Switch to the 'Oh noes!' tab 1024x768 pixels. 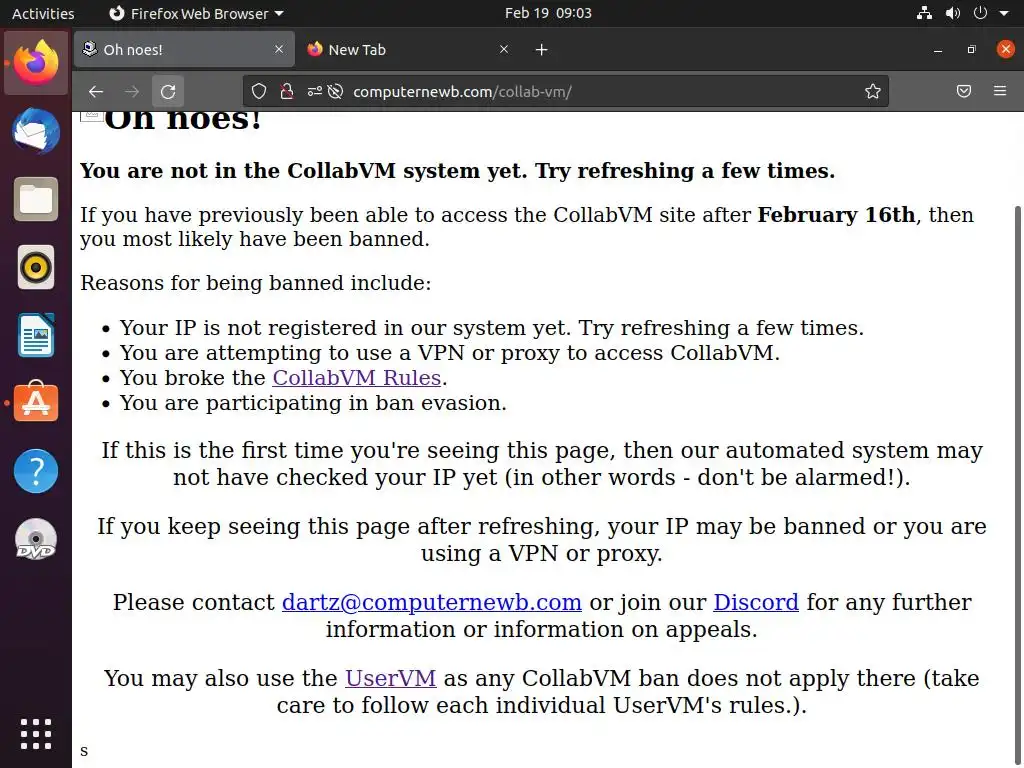point(184,50)
